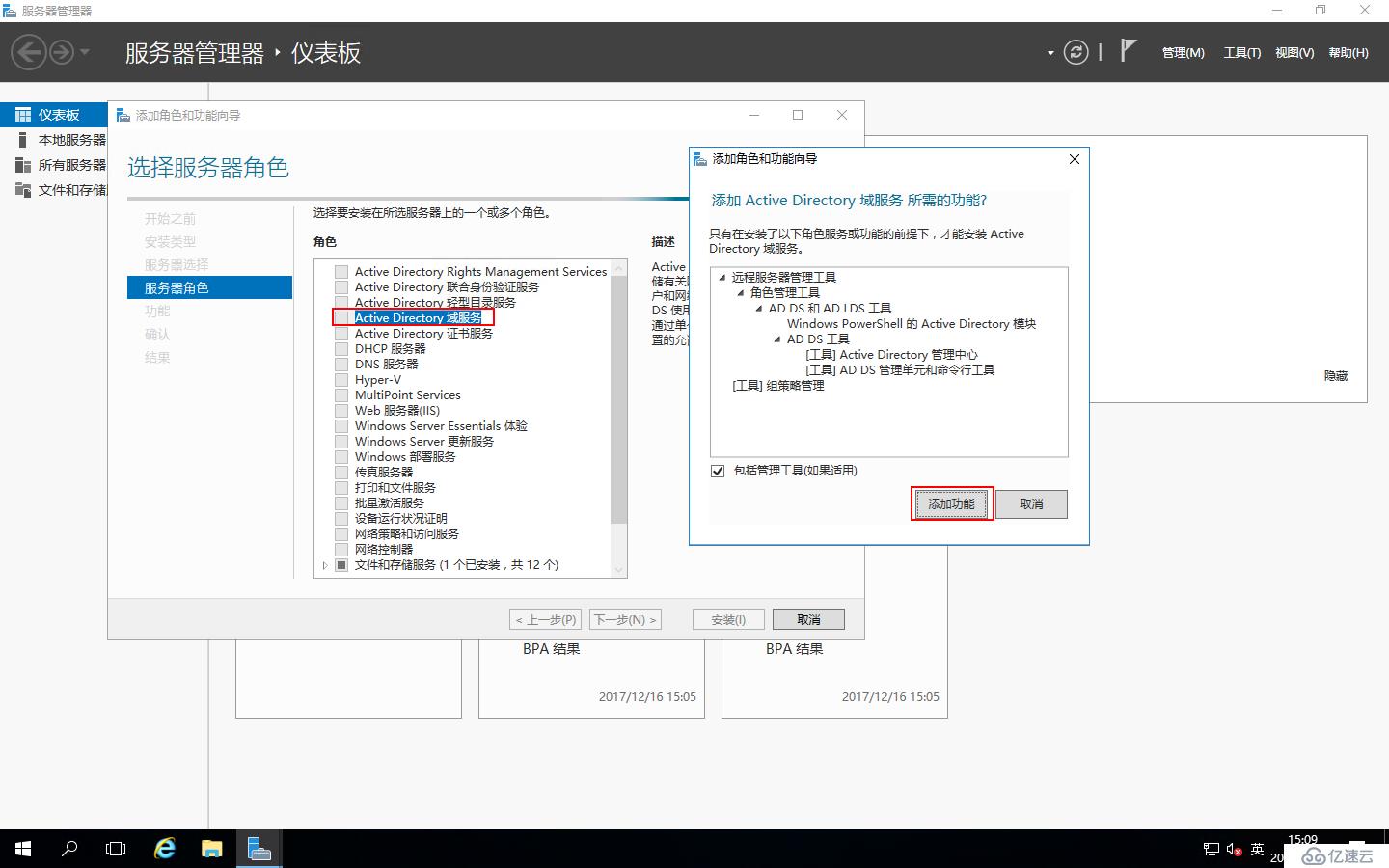Open the 工具(T) menu

(1241, 53)
